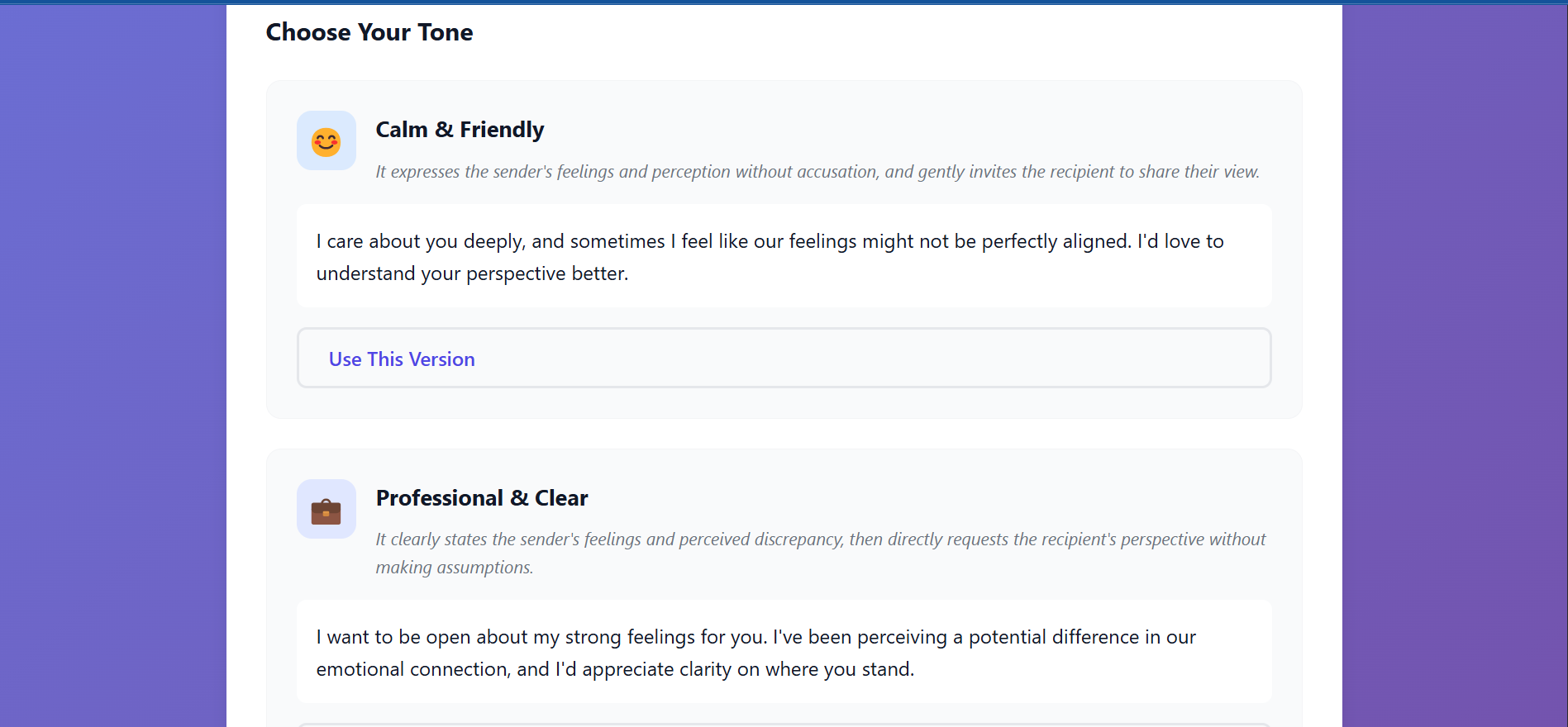The height and width of the screenshot is (727, 1568).
Task: Click the briefcase icon for Professional & Clear
Action: 326,510
